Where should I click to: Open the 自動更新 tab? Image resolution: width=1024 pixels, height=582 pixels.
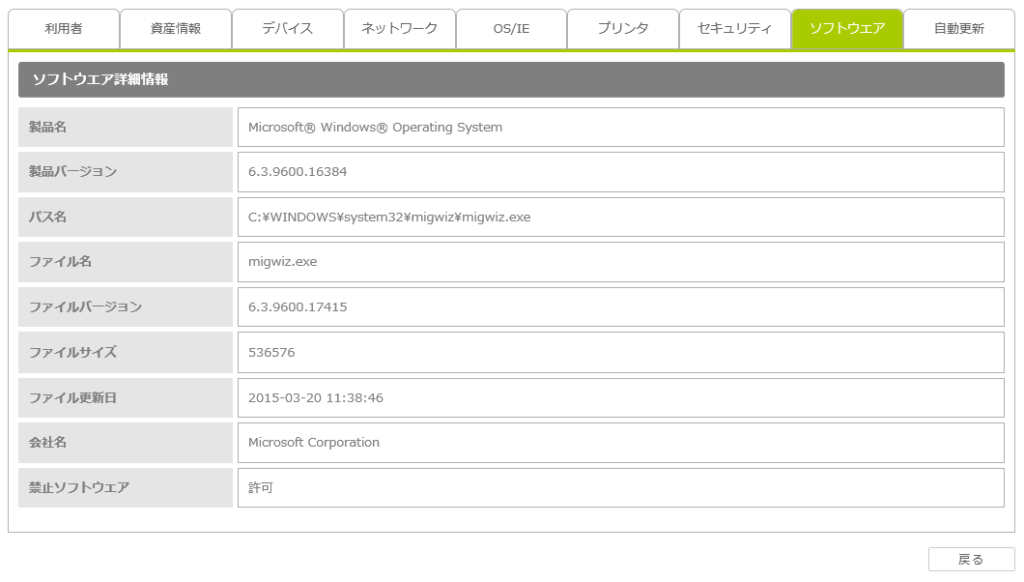click(x=959, y=29)
